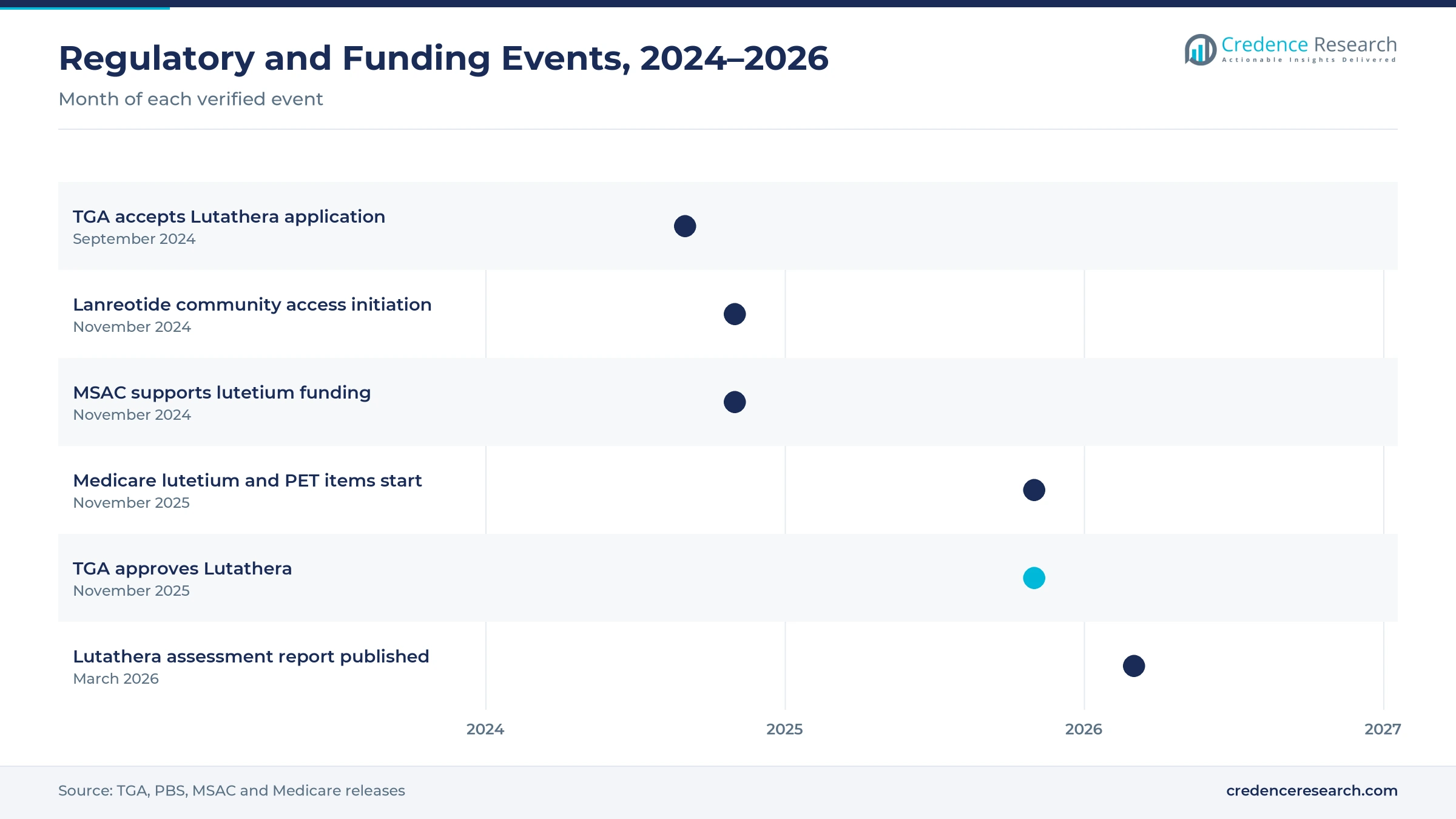
Task: Select the Lutathera assessment report published marker
Action: [1134, 666]
